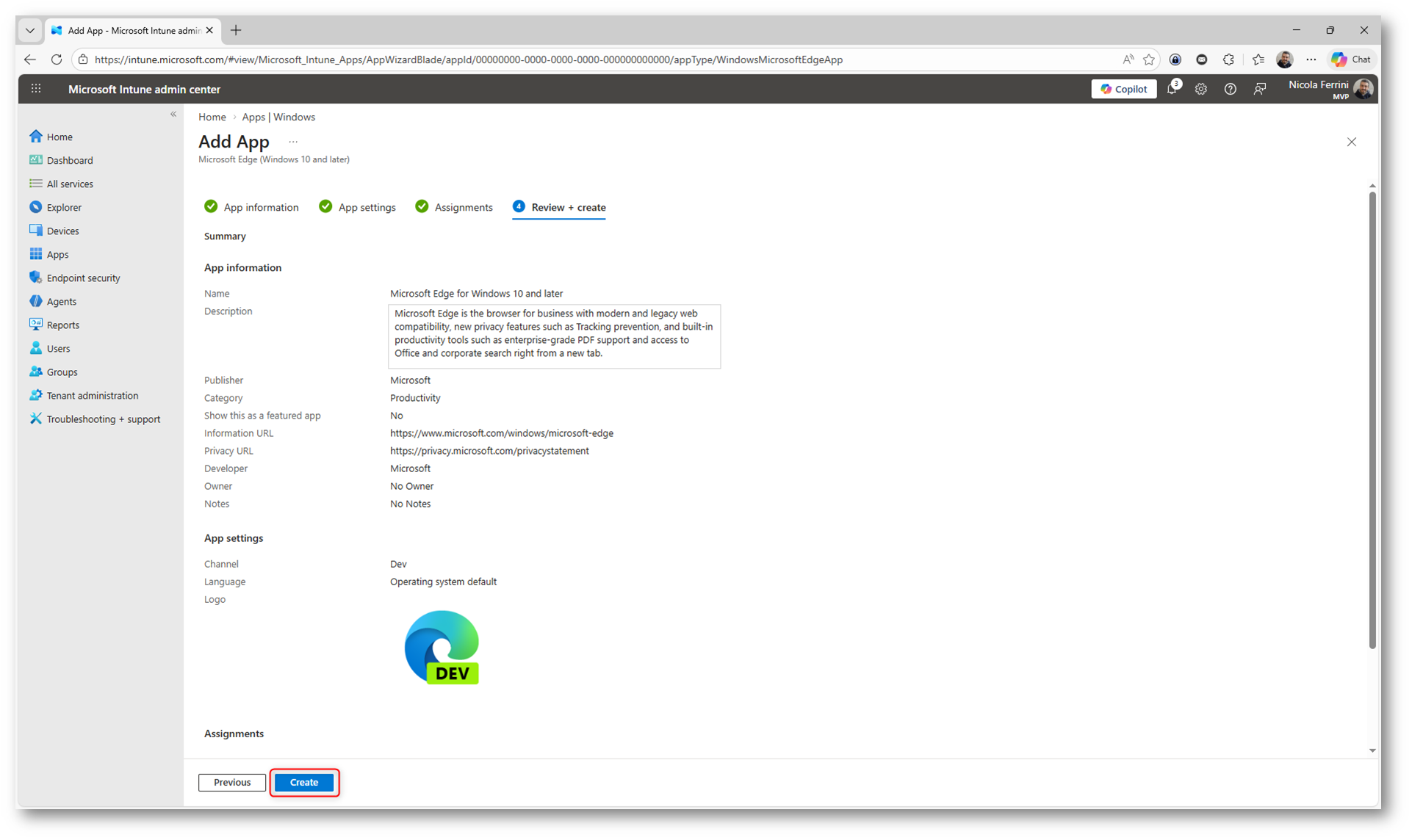Click the Previous button
The width and height of the screenshot is (1412, 840).
point(231,782)
